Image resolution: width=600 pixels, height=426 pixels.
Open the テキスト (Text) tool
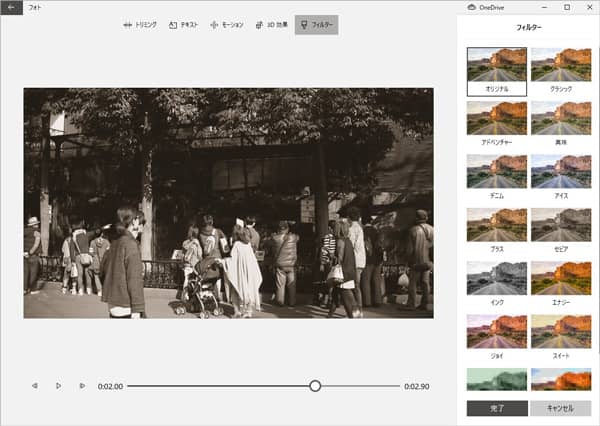(x=184, y=24)
